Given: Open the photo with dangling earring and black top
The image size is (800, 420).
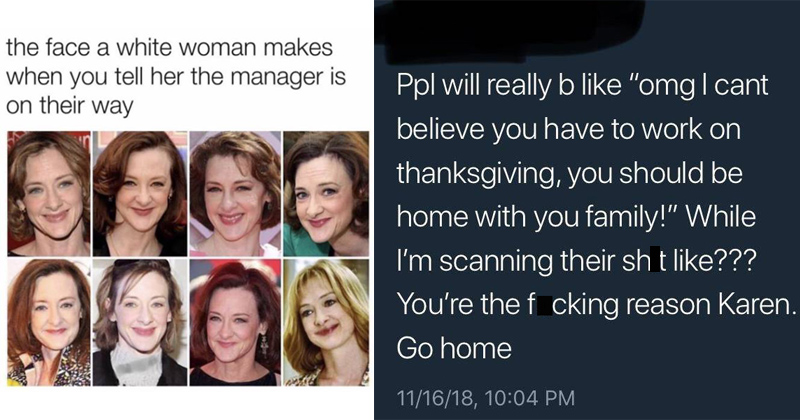Looking at the screenshot, I should pos(235,322).
